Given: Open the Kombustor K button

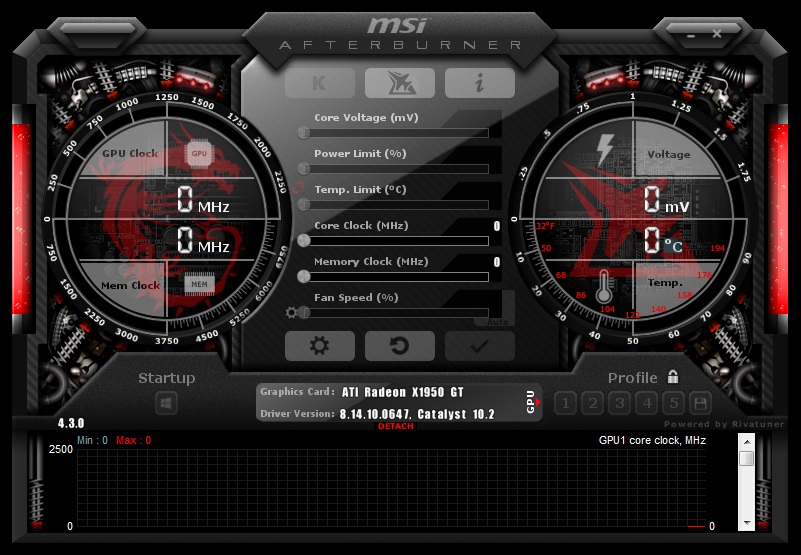Looking at the screenshot, I should tap(320, 83).
